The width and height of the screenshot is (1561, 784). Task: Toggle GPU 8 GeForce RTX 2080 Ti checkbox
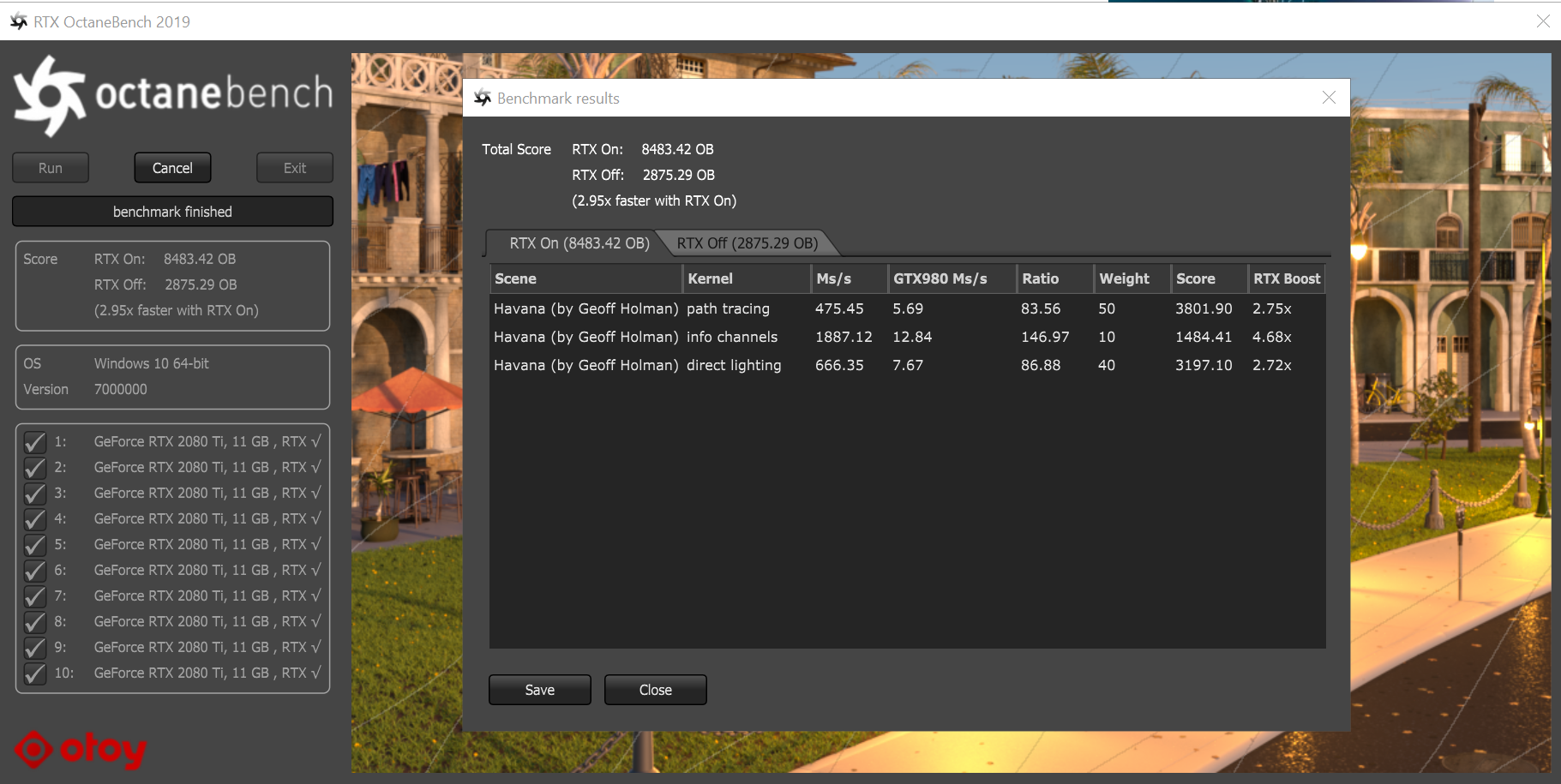(35, 622)
